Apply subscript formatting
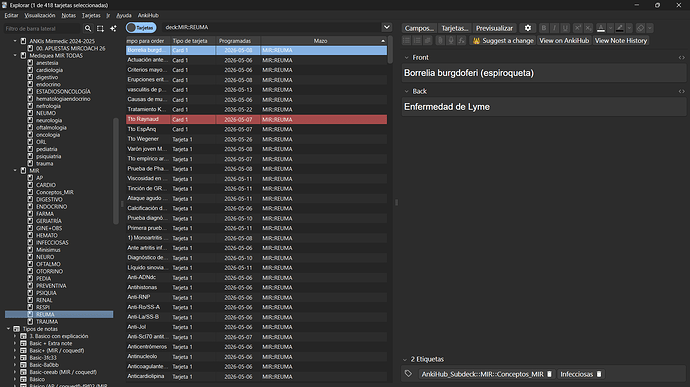The width and height of the screenshot is (690, 387). point(588,28)
